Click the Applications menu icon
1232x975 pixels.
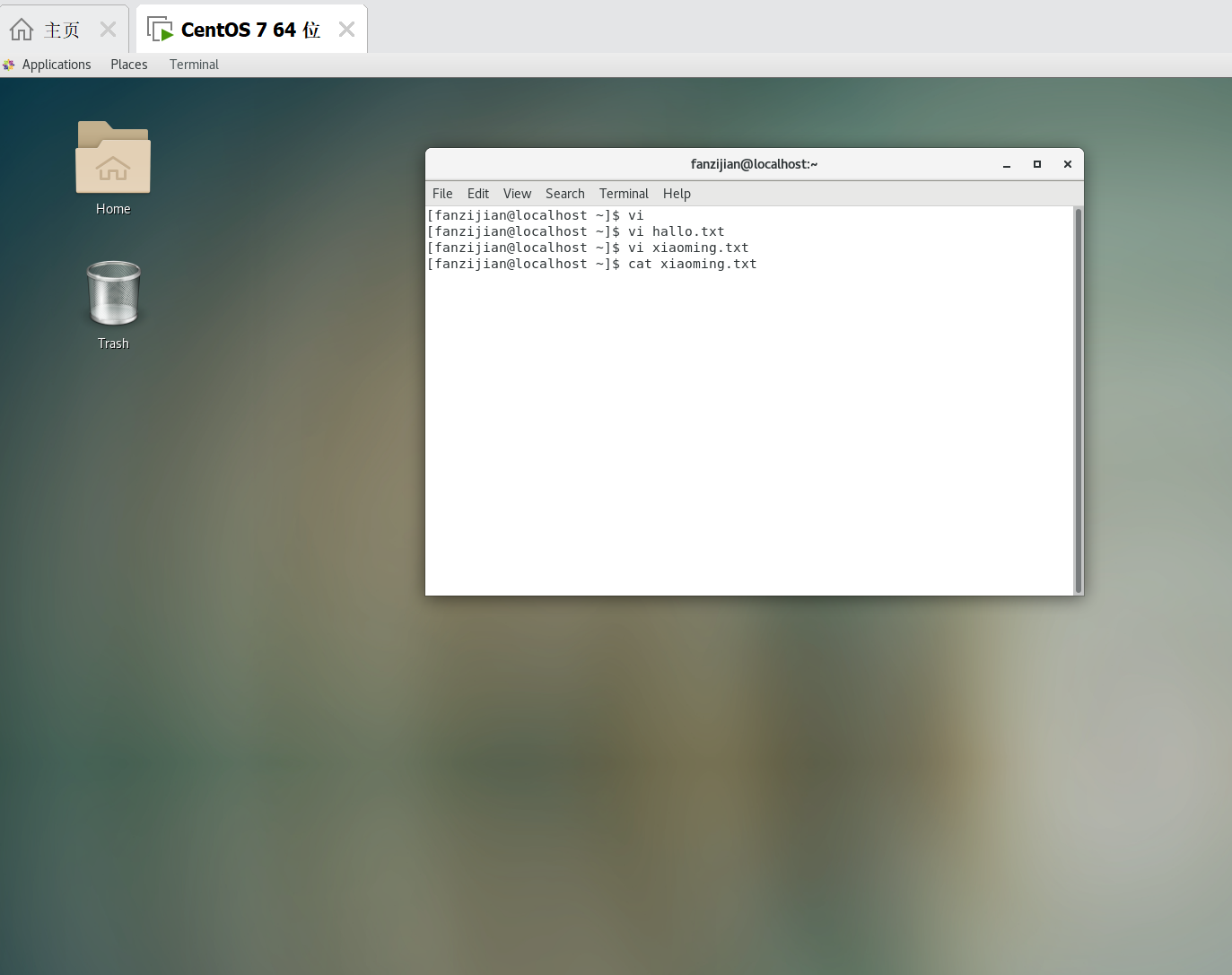point(9,65)
